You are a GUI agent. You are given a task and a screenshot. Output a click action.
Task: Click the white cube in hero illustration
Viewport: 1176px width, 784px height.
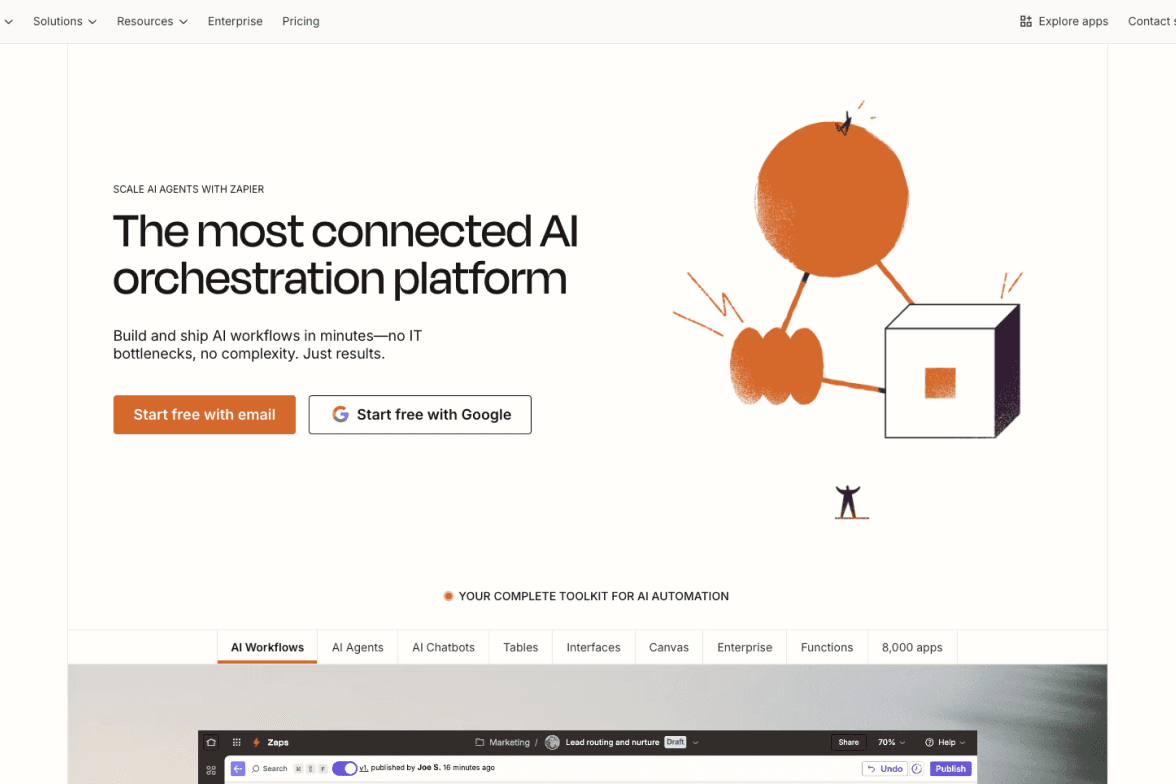(x=952, y=371)
